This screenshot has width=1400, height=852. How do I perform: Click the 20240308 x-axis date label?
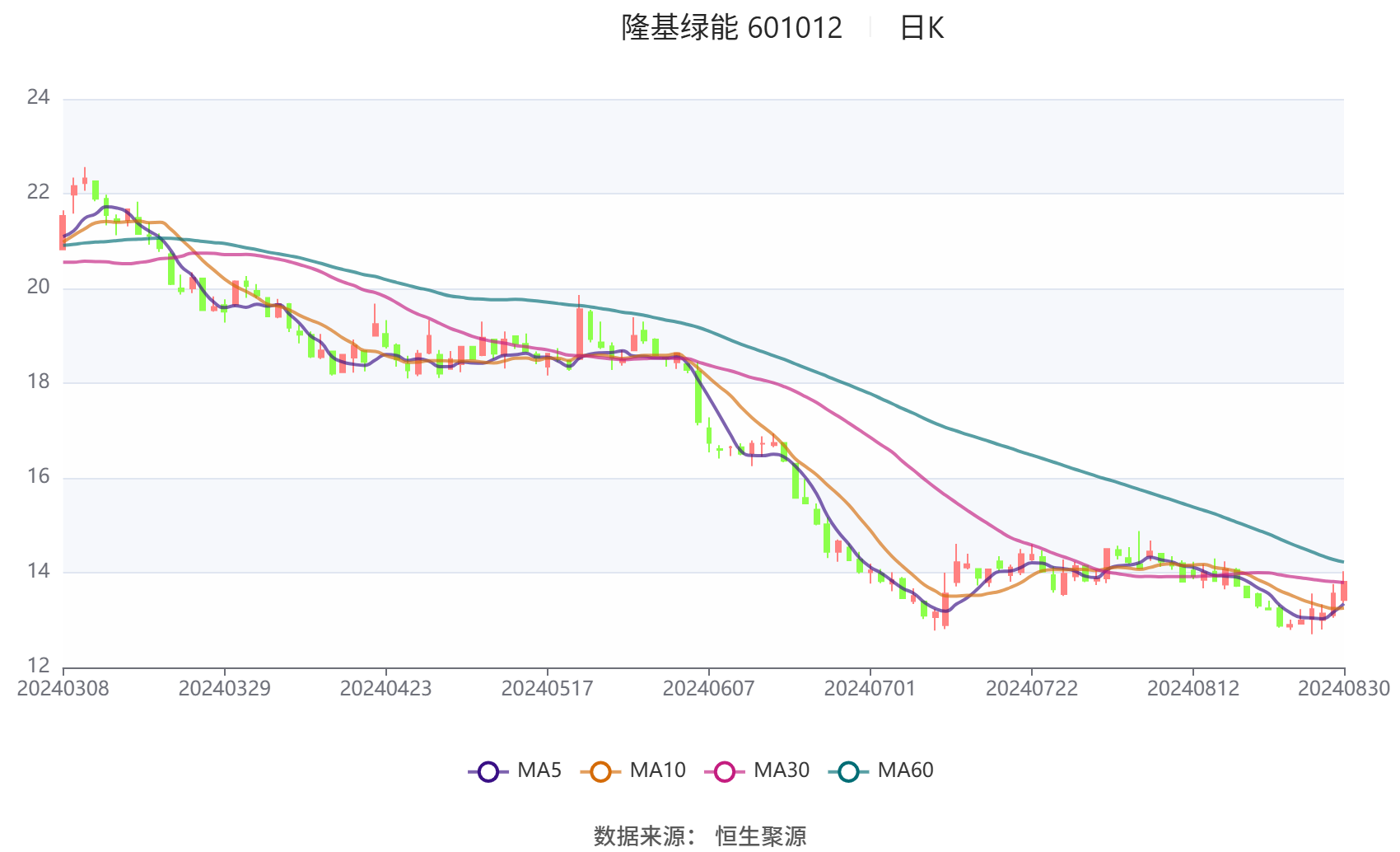click(x=63, y=689)
